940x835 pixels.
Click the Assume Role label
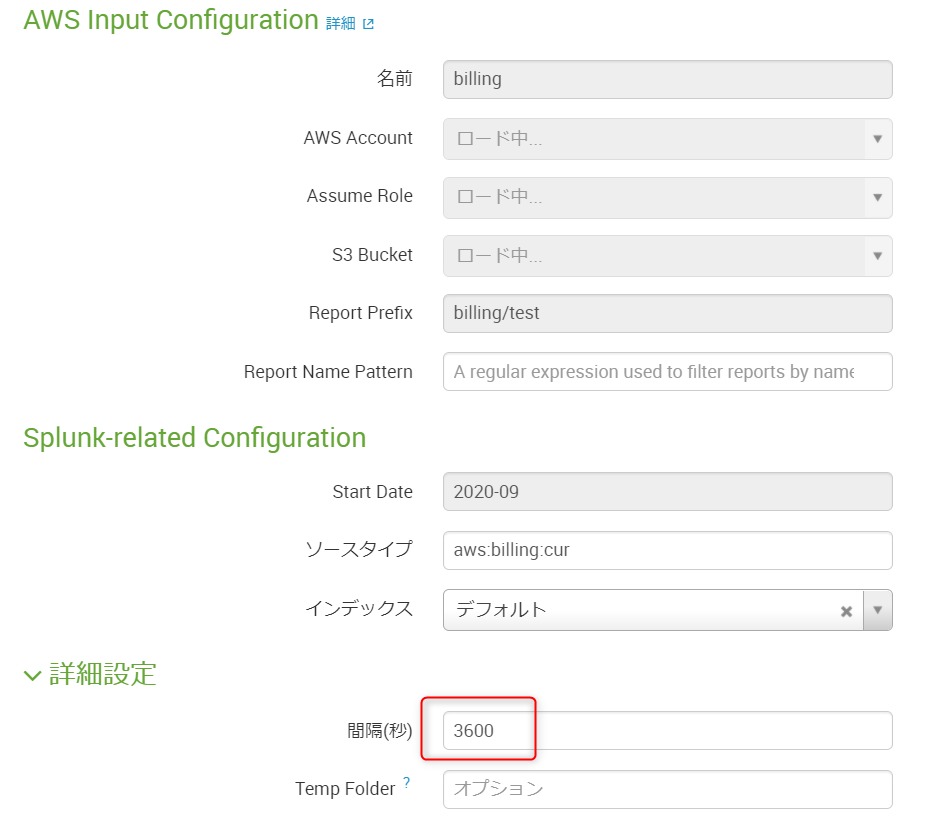360,196
